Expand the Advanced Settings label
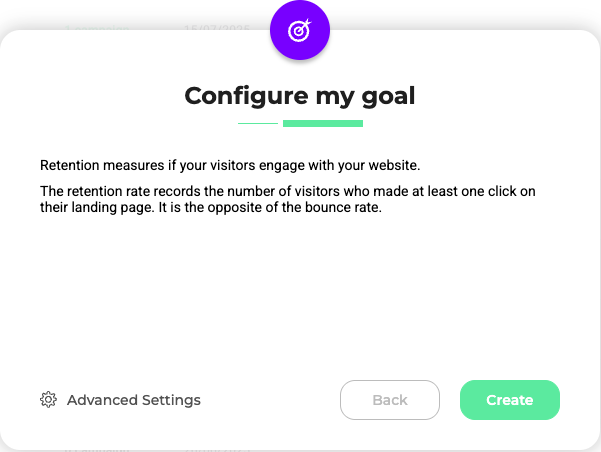The image size is (601, 452). pyautogui.click(x=133, y=400)
